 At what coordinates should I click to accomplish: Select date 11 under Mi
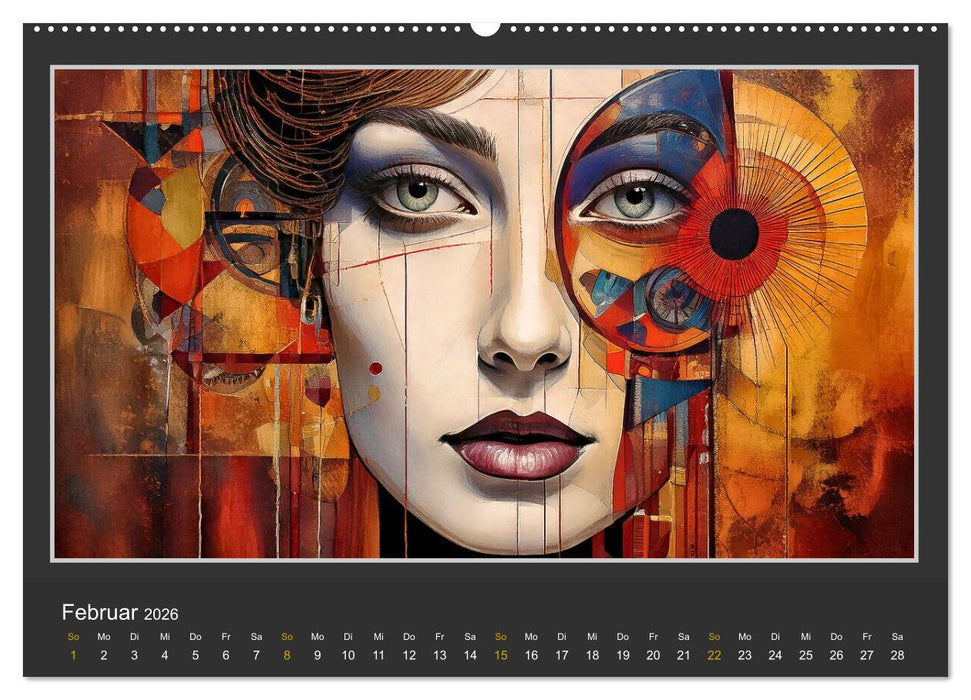click(x=378, y=655)
